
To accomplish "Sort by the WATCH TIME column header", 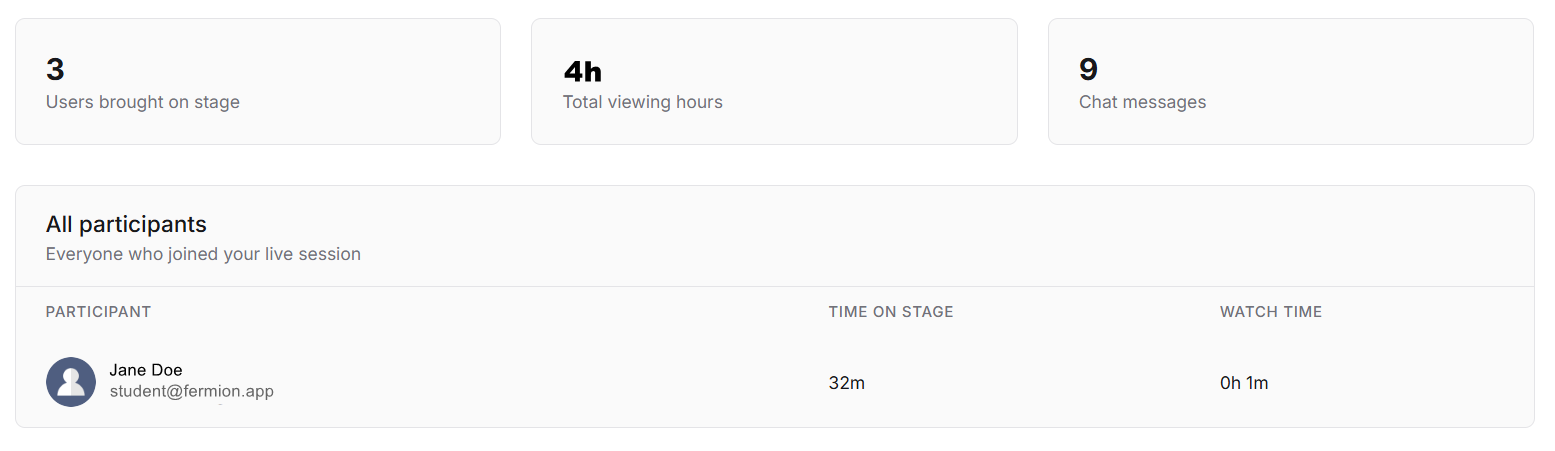I will [x=1270, y=312].
